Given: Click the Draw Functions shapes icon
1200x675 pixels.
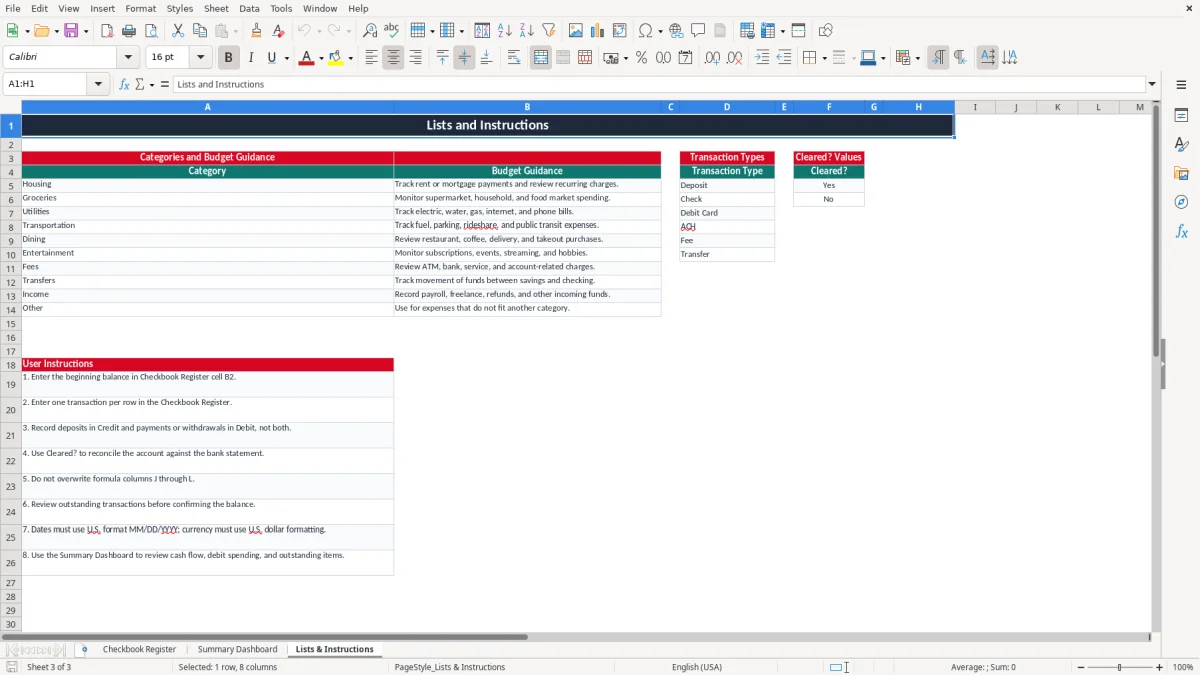Looking at the screenshot, I should [825, 31].
